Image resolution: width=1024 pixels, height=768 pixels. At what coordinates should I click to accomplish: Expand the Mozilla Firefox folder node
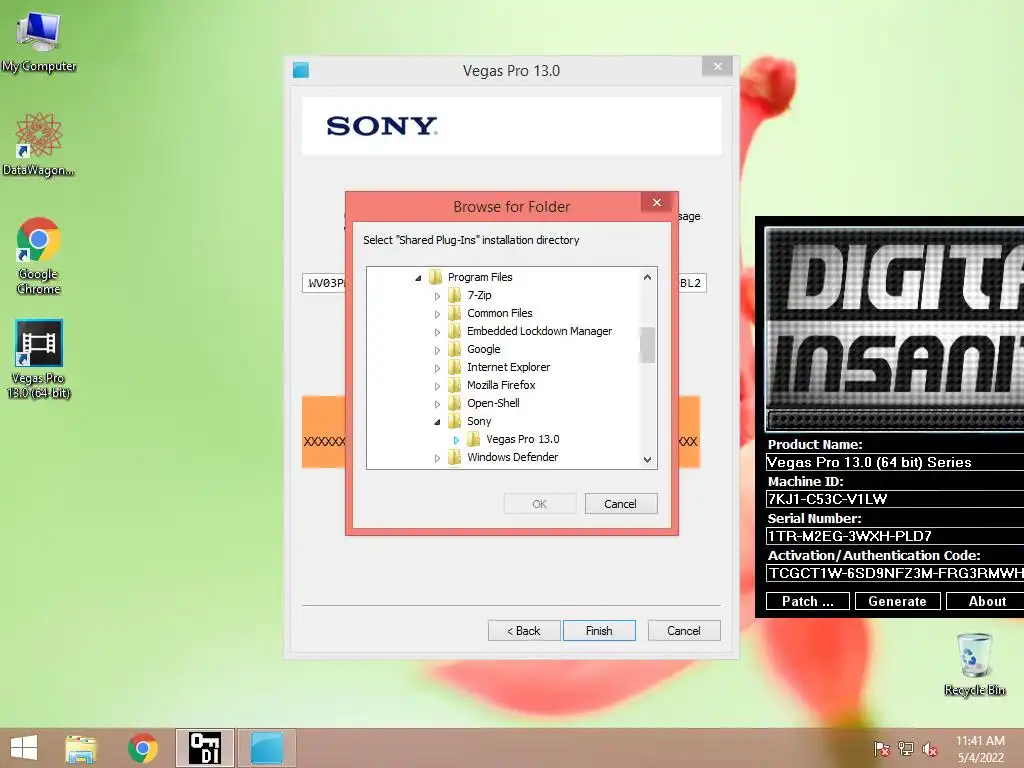coord(437,386)
